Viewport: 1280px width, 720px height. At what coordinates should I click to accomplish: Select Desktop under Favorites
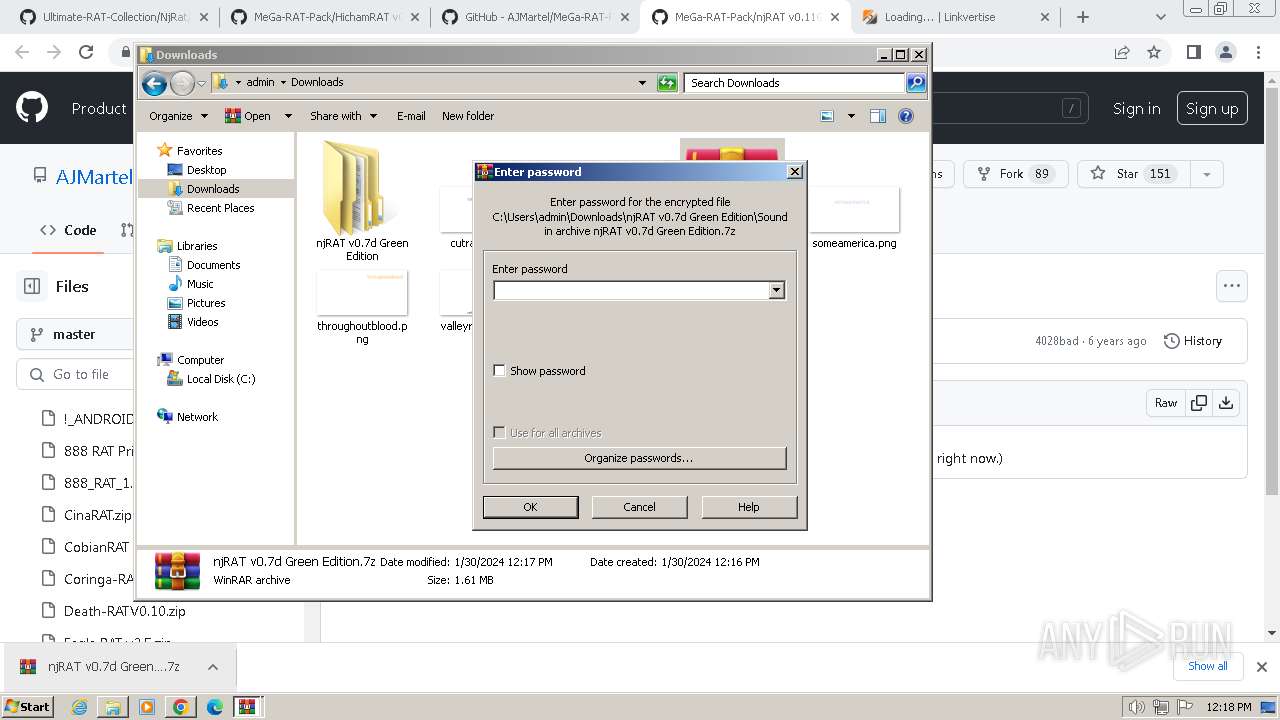[x=206, y=170]
